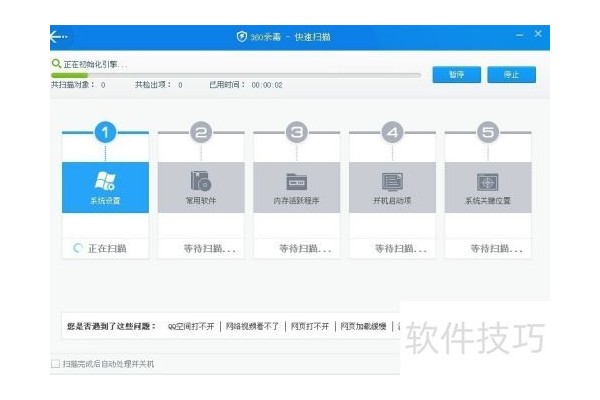Click 共检出项 count text
This screenshot has height=400, width=600.
tap(159, 85)
